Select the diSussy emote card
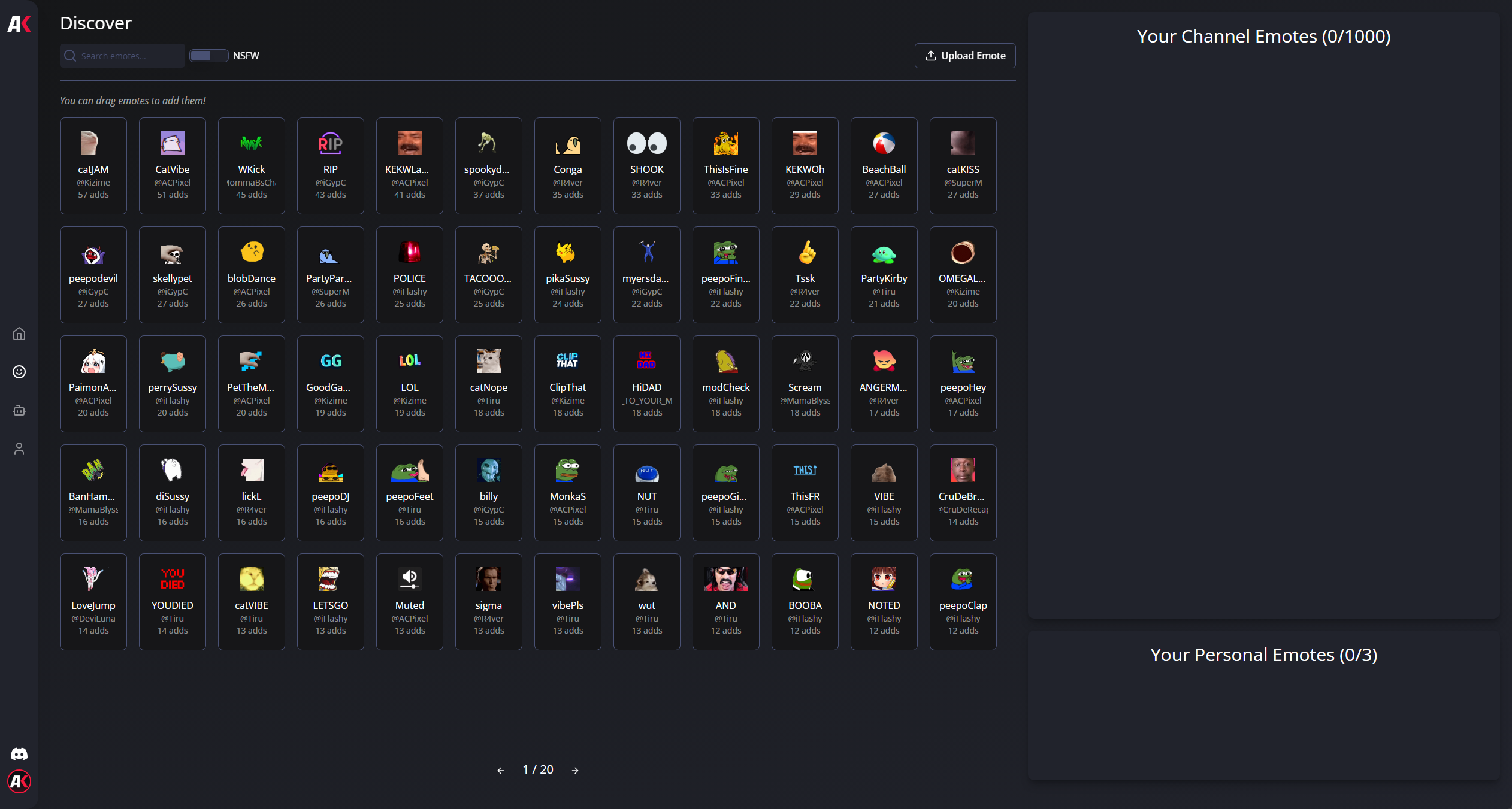The height and width of the screenshot is (809, 1512). point(173,493)
